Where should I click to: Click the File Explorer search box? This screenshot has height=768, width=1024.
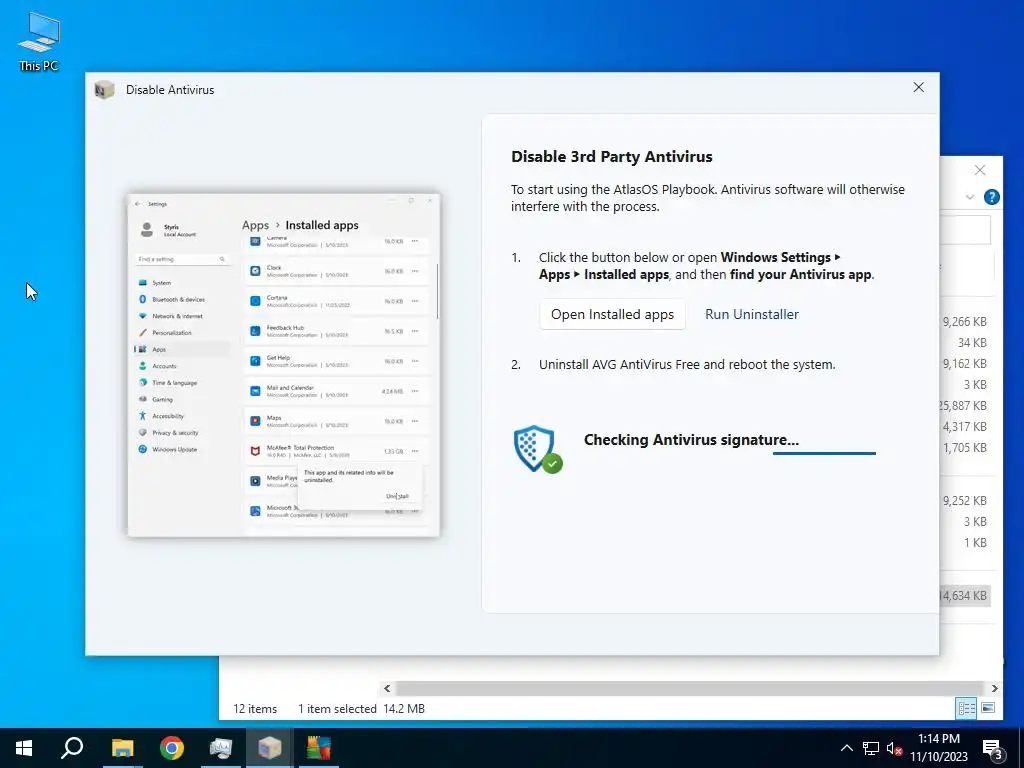pyautogui.click(x=965, y=230)
